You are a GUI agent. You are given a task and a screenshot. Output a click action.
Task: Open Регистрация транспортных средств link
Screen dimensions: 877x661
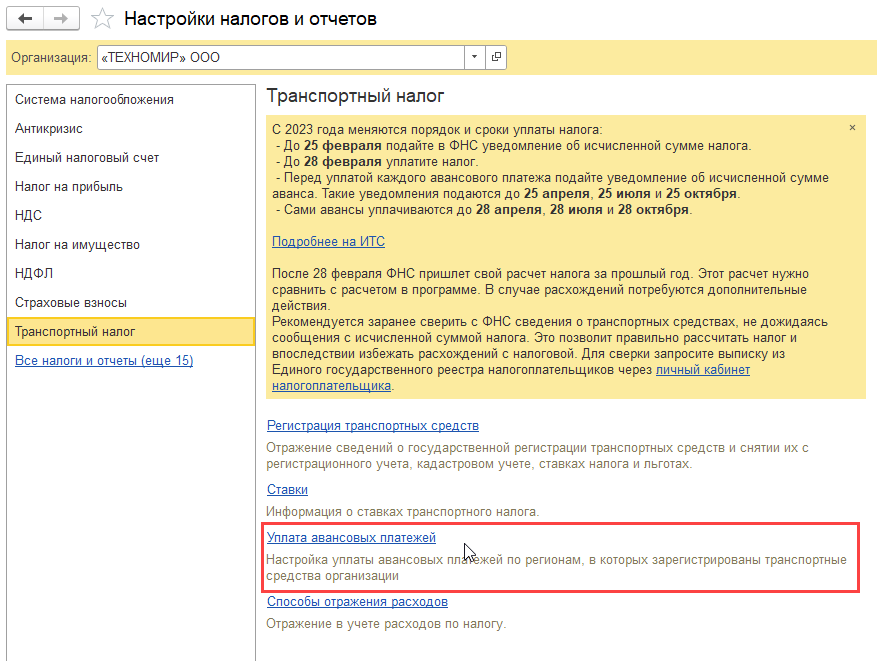[373, 426]
